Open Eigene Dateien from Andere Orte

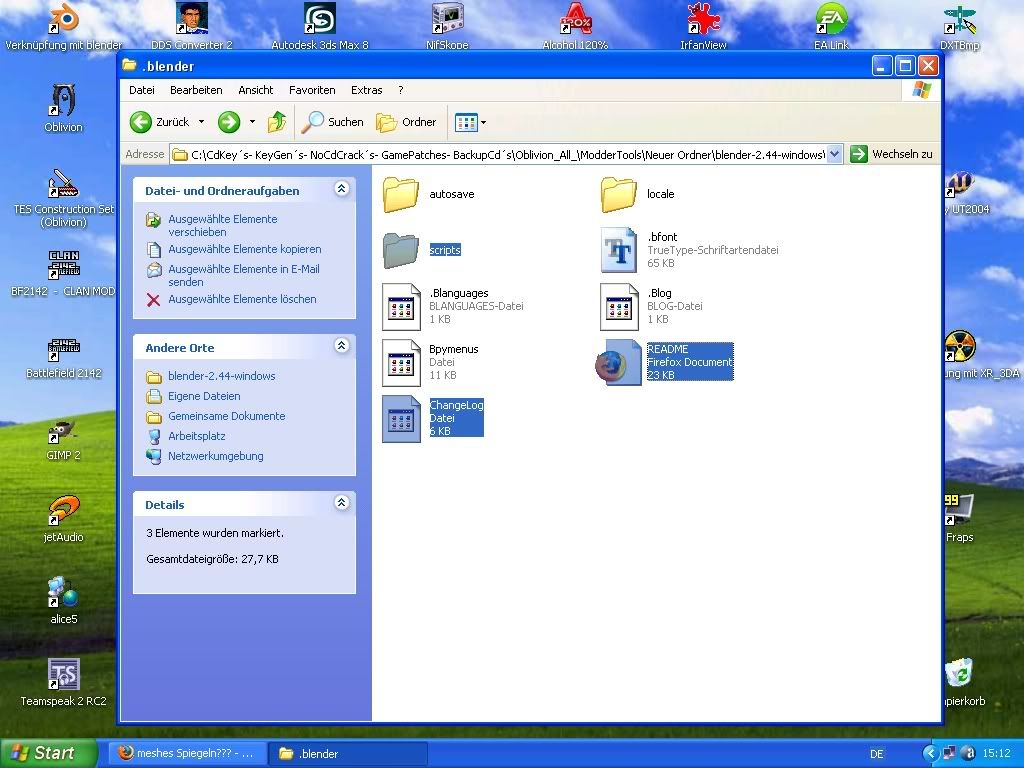point(204,396)
